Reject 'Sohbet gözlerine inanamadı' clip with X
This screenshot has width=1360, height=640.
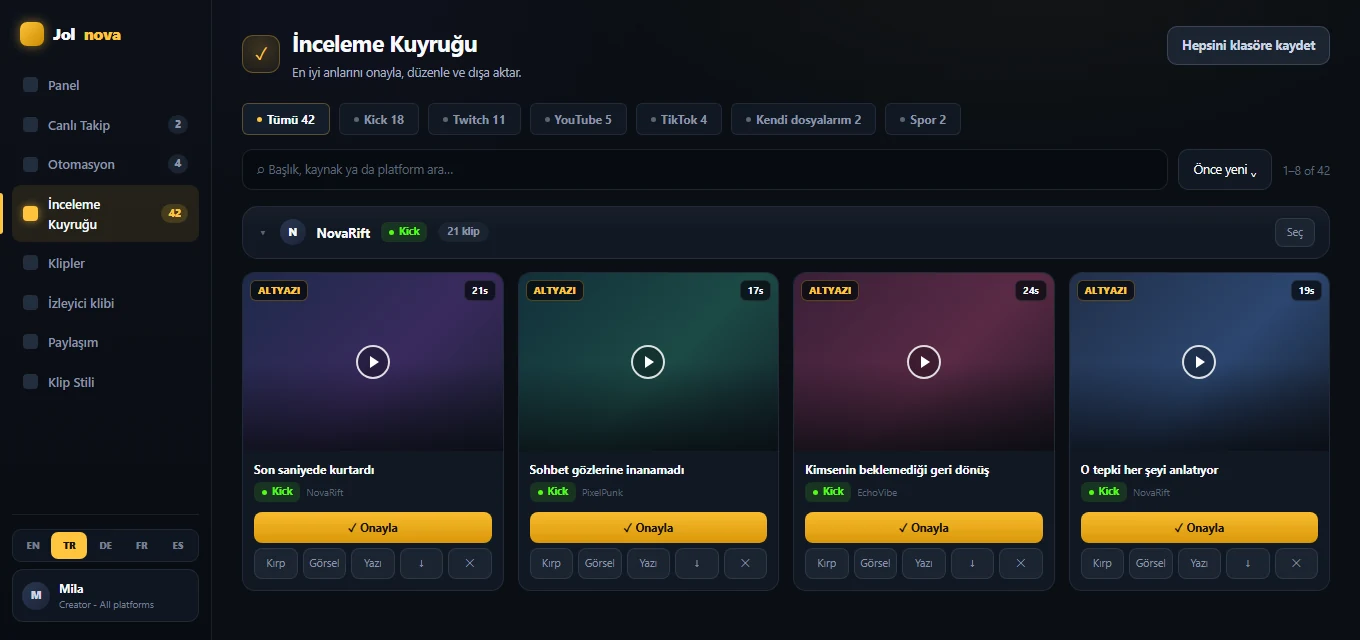pos(745,563)
